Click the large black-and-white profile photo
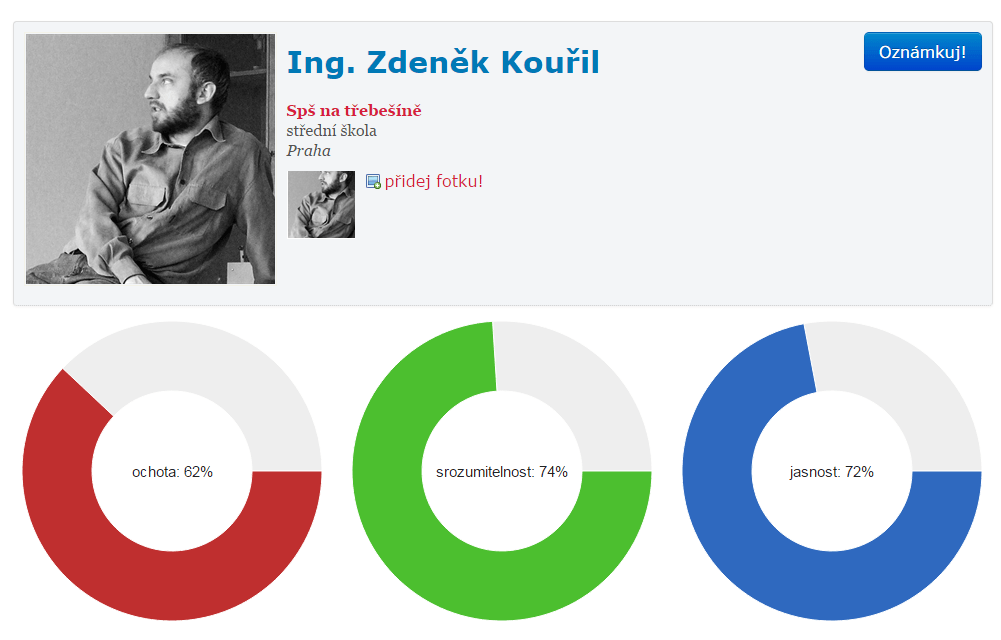This screenshot has width=1001, height=640. 150,159
